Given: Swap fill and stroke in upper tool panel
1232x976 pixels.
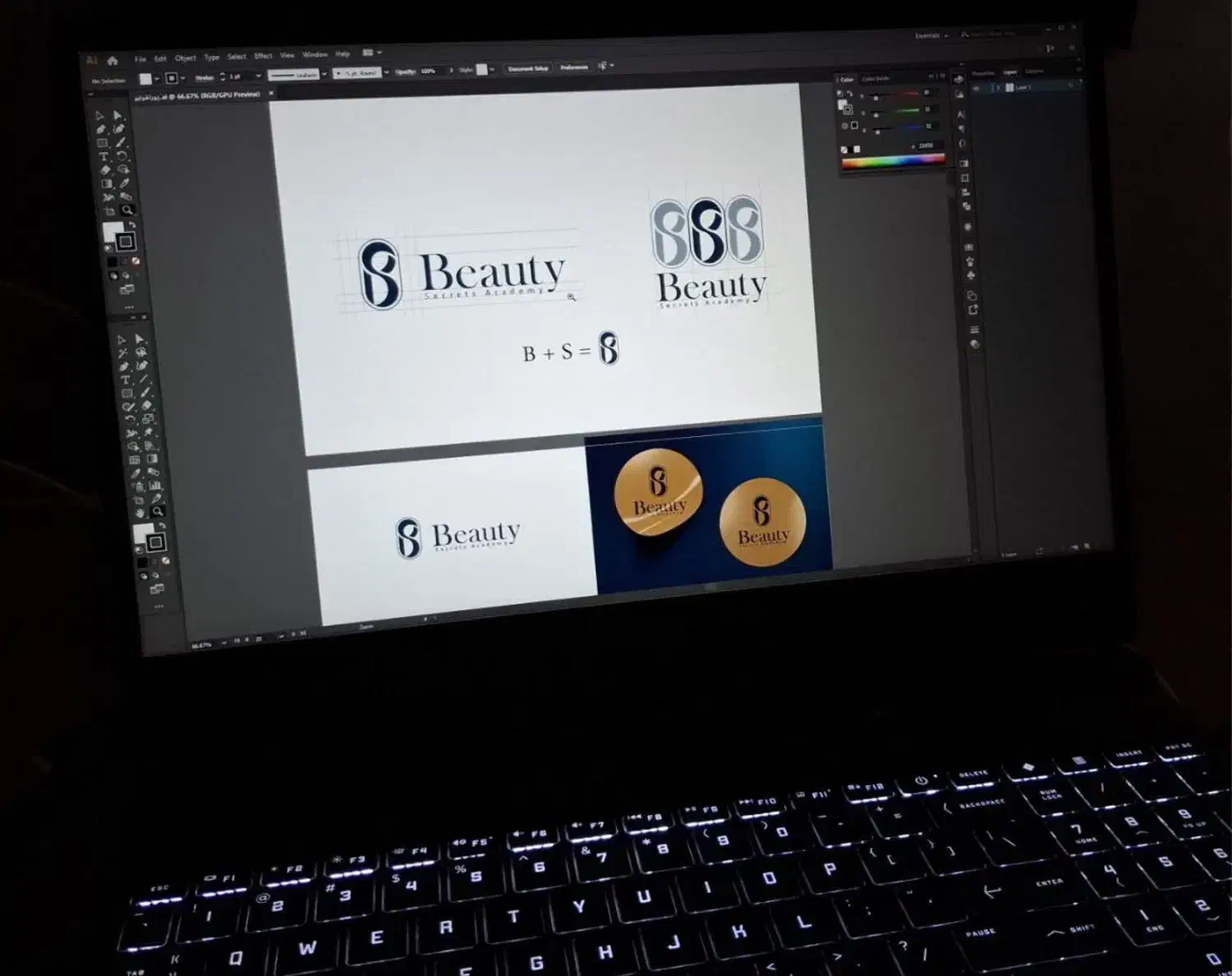Looking at the screenshot, I should 131,225.
